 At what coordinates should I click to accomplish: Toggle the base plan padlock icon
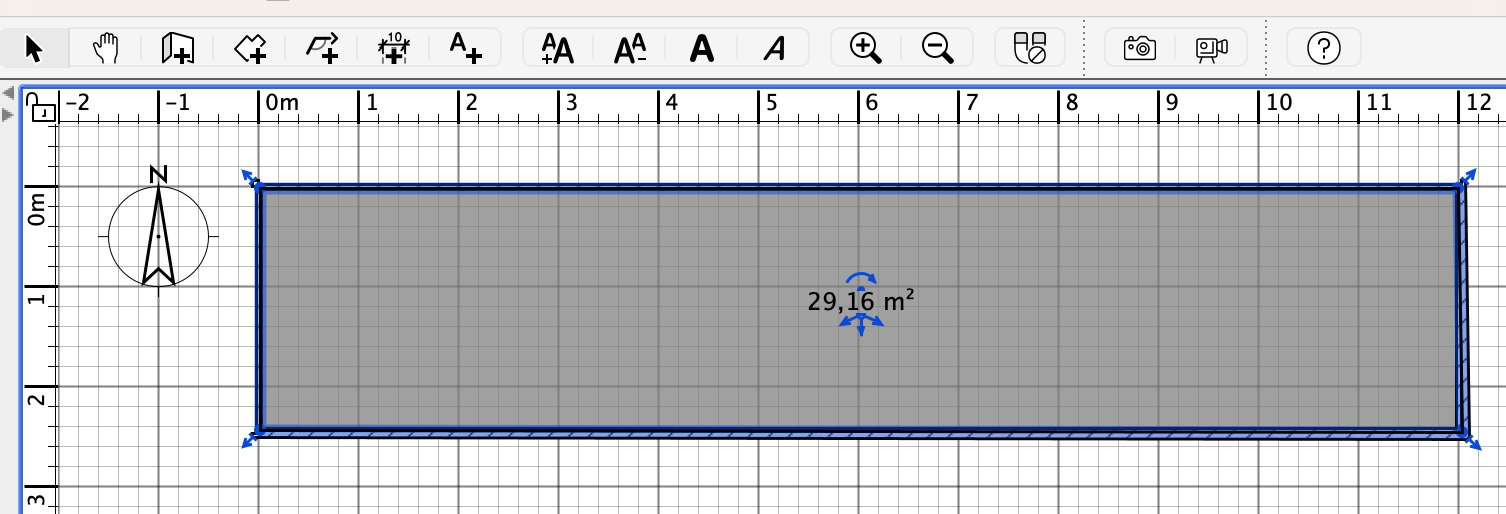pyautogui.click(x=41, y=106)
